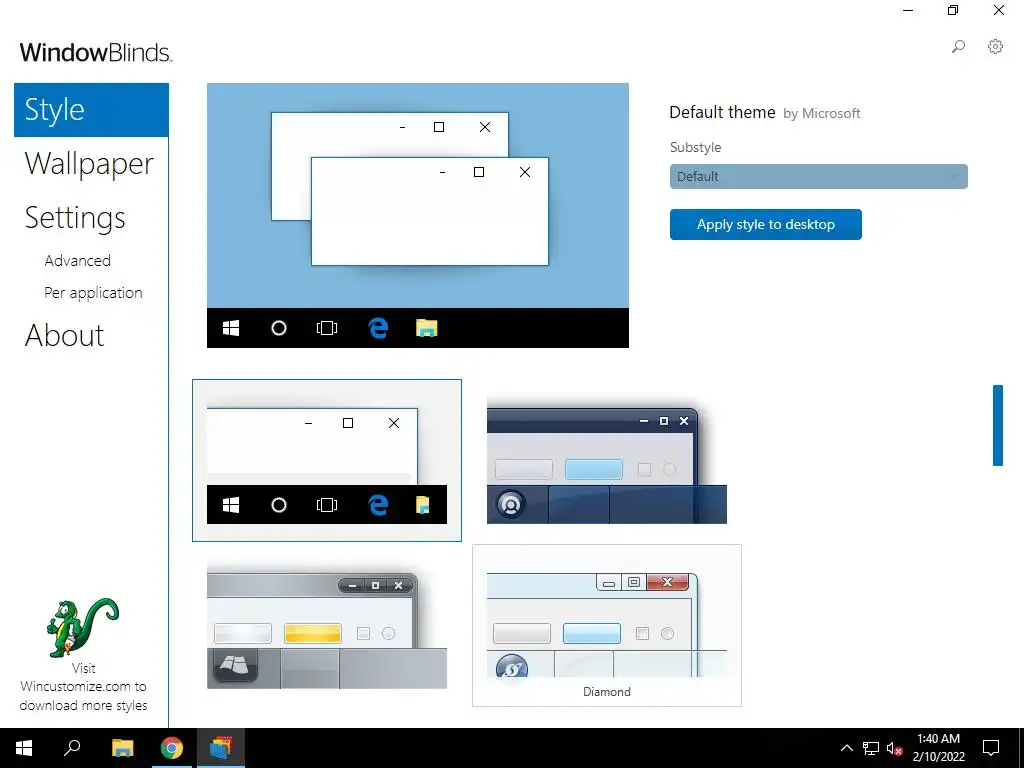Screen dimensions: 1024x768
Task: Open Per application settings
Action: [93, 293]
